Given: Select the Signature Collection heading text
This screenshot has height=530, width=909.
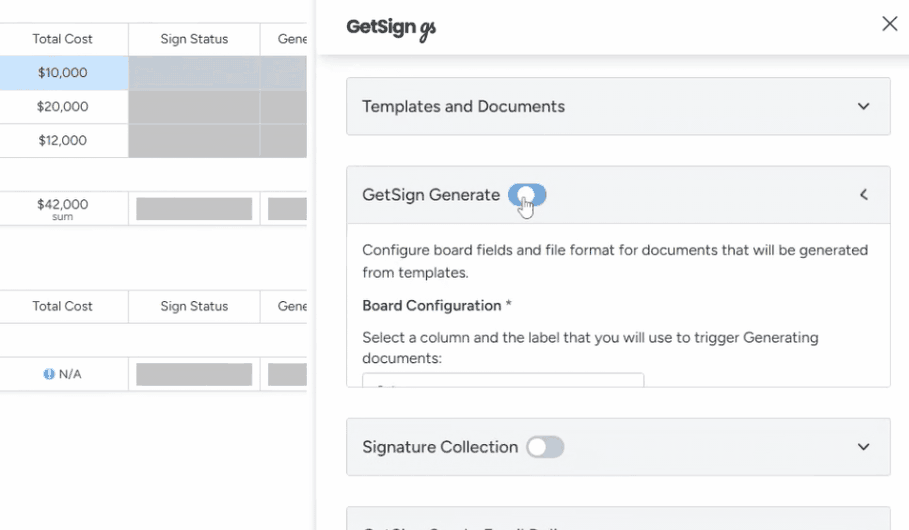Looking at the screenshot, I should [x=440, y=447].
